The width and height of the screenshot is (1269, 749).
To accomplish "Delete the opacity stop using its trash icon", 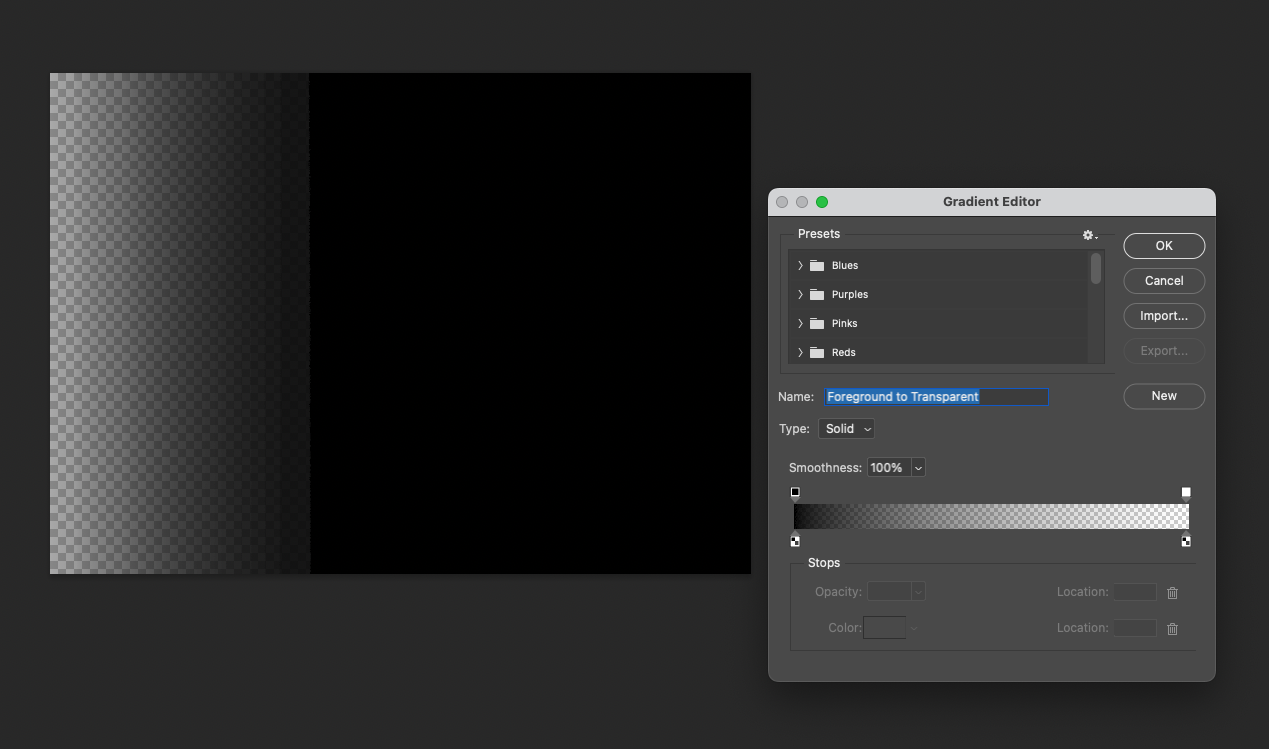I will [x=1172, y=592].
